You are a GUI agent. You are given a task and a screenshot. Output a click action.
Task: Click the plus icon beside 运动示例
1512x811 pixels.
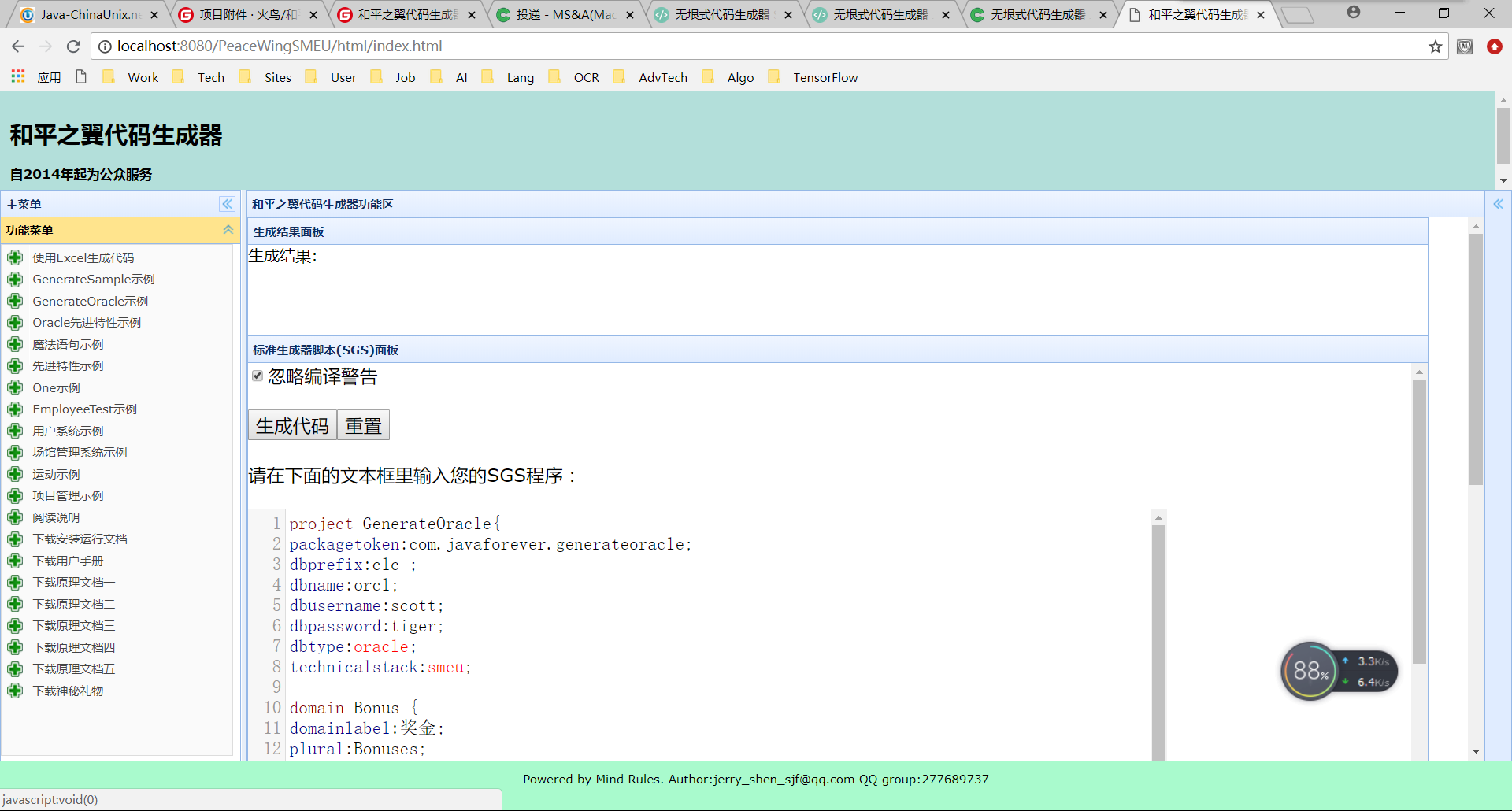[x=15, y=474]
